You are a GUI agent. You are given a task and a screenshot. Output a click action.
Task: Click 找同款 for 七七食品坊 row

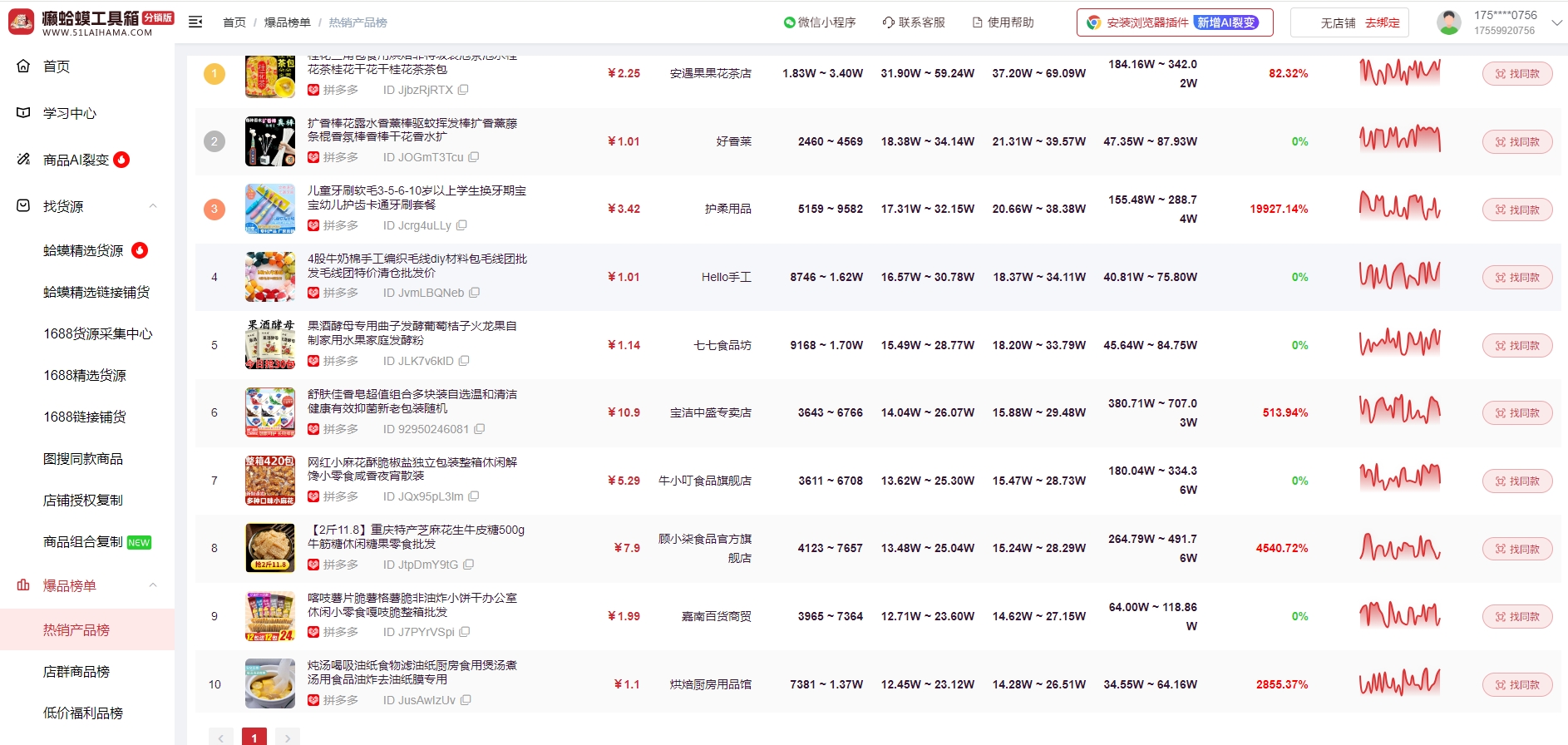[1517, 345]
